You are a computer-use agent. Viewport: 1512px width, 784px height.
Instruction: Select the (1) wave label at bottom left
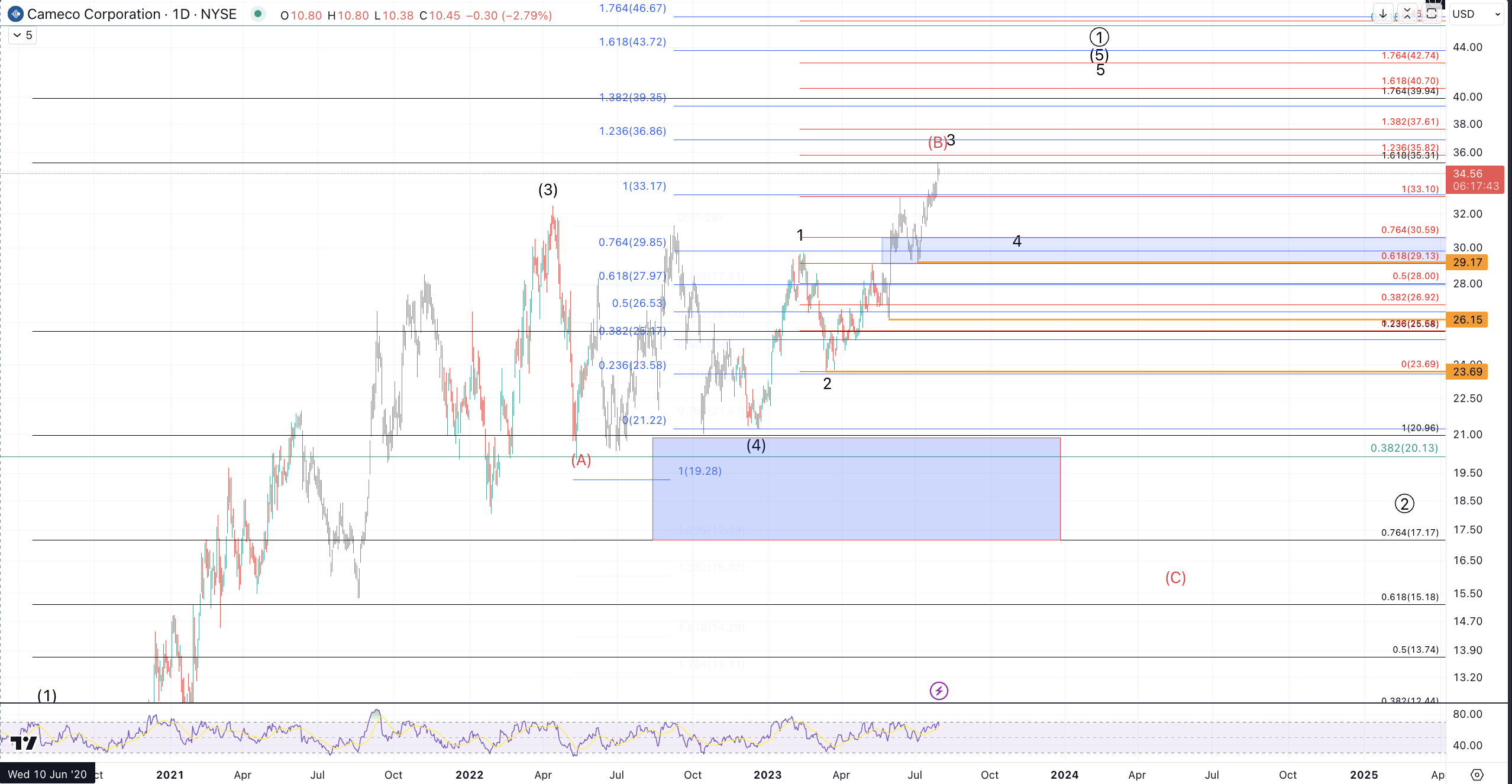47,695
